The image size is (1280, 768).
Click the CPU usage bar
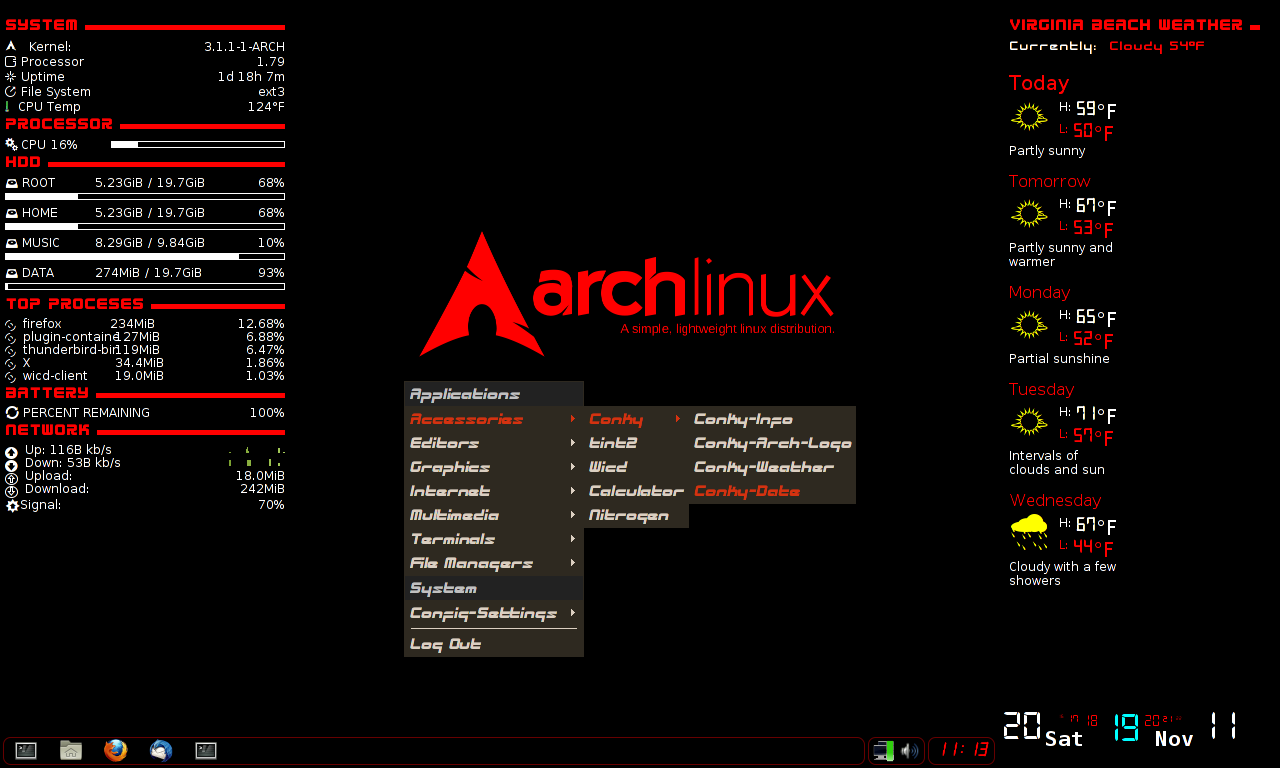197,145
